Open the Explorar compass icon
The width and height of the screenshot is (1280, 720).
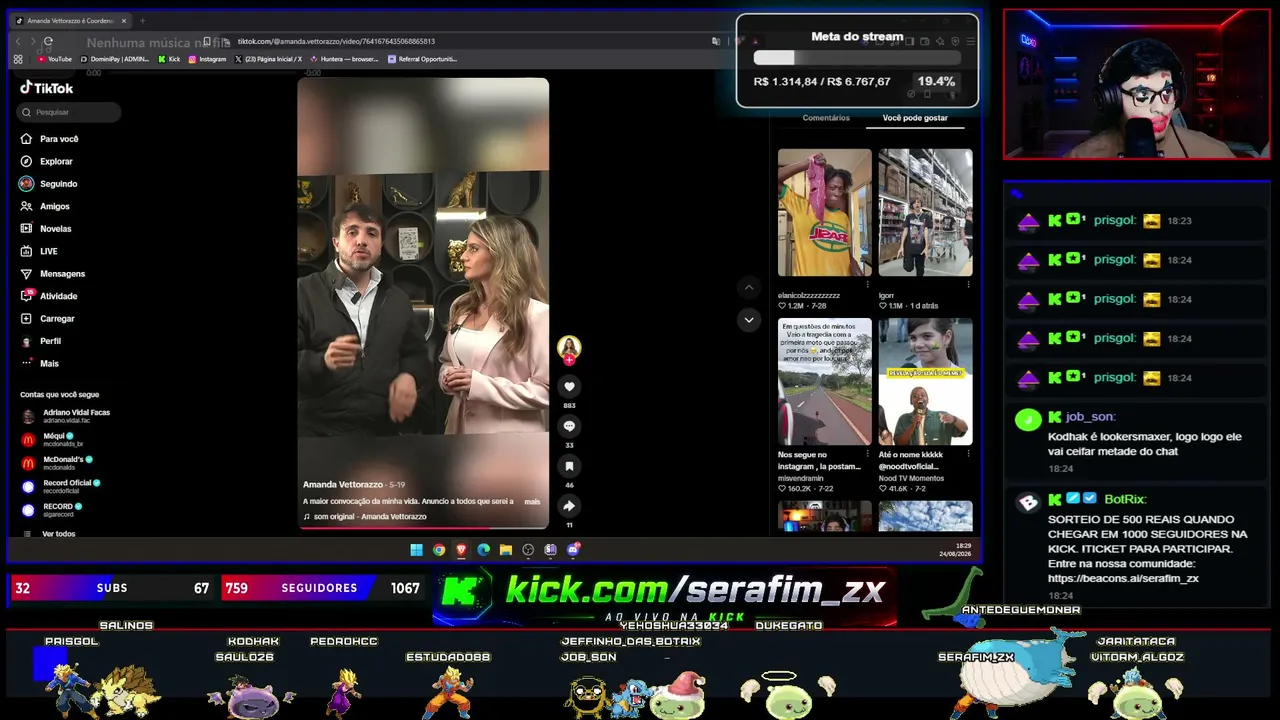click(x=26, y=161)
